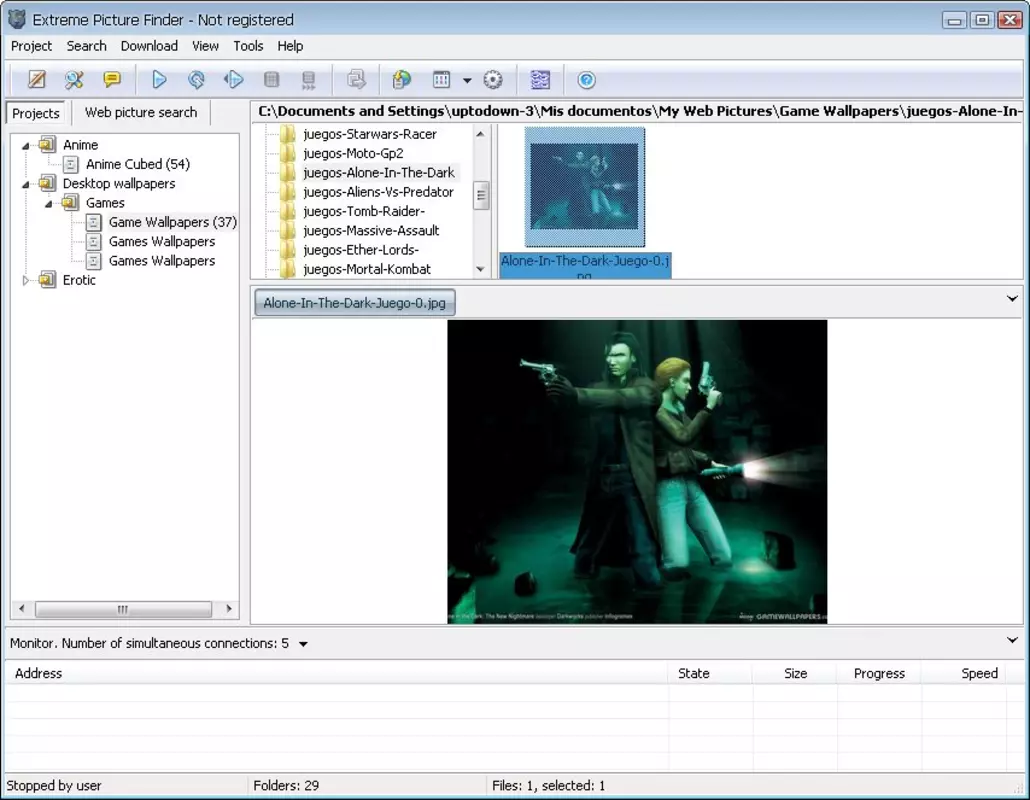Switch to the Projects tab
This screenshot has width=1030, height=800.
pyautogui.click(x=36, y=113)
